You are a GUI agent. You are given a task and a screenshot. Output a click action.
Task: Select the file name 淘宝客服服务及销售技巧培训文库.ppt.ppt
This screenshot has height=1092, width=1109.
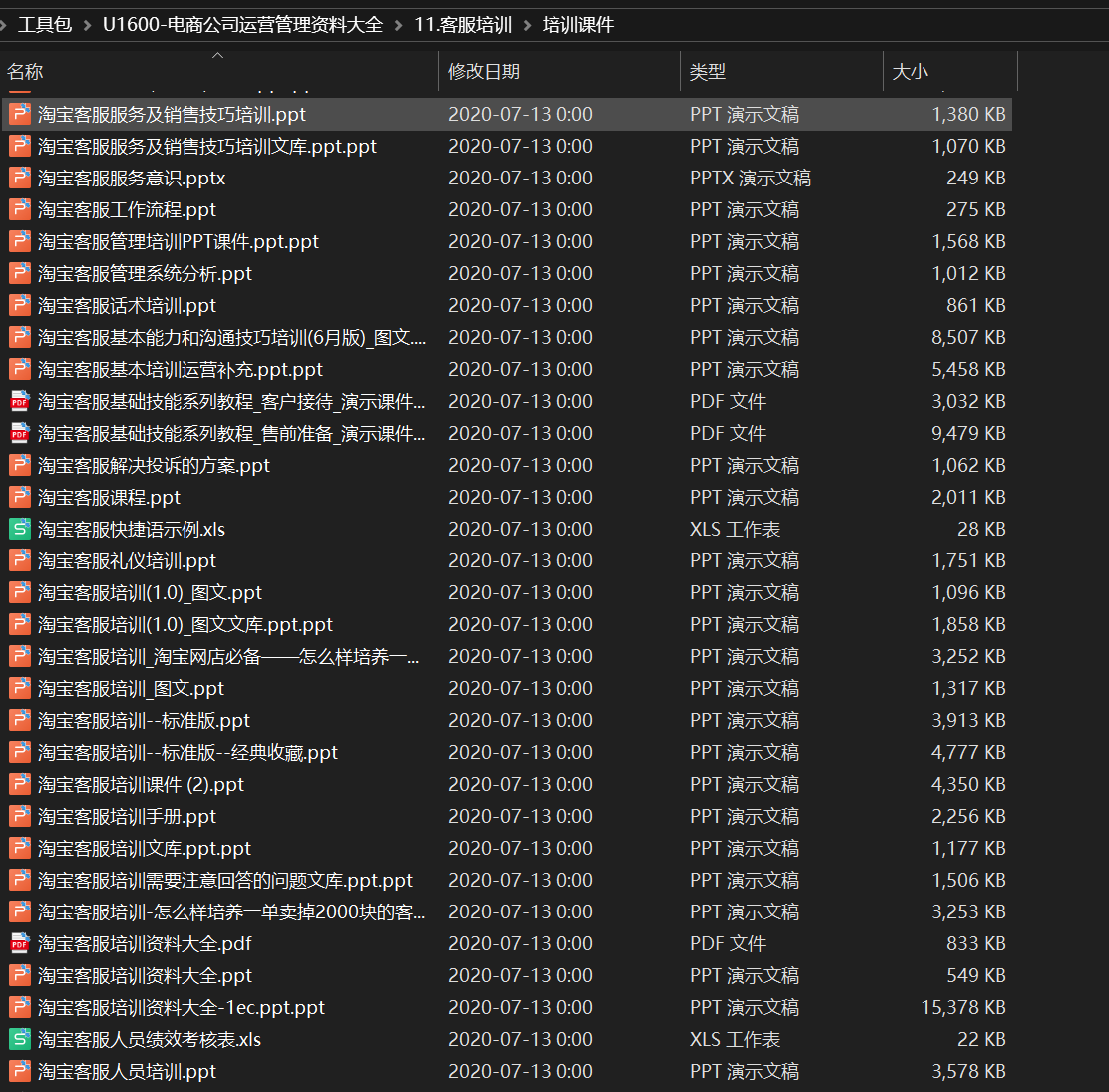207,146
